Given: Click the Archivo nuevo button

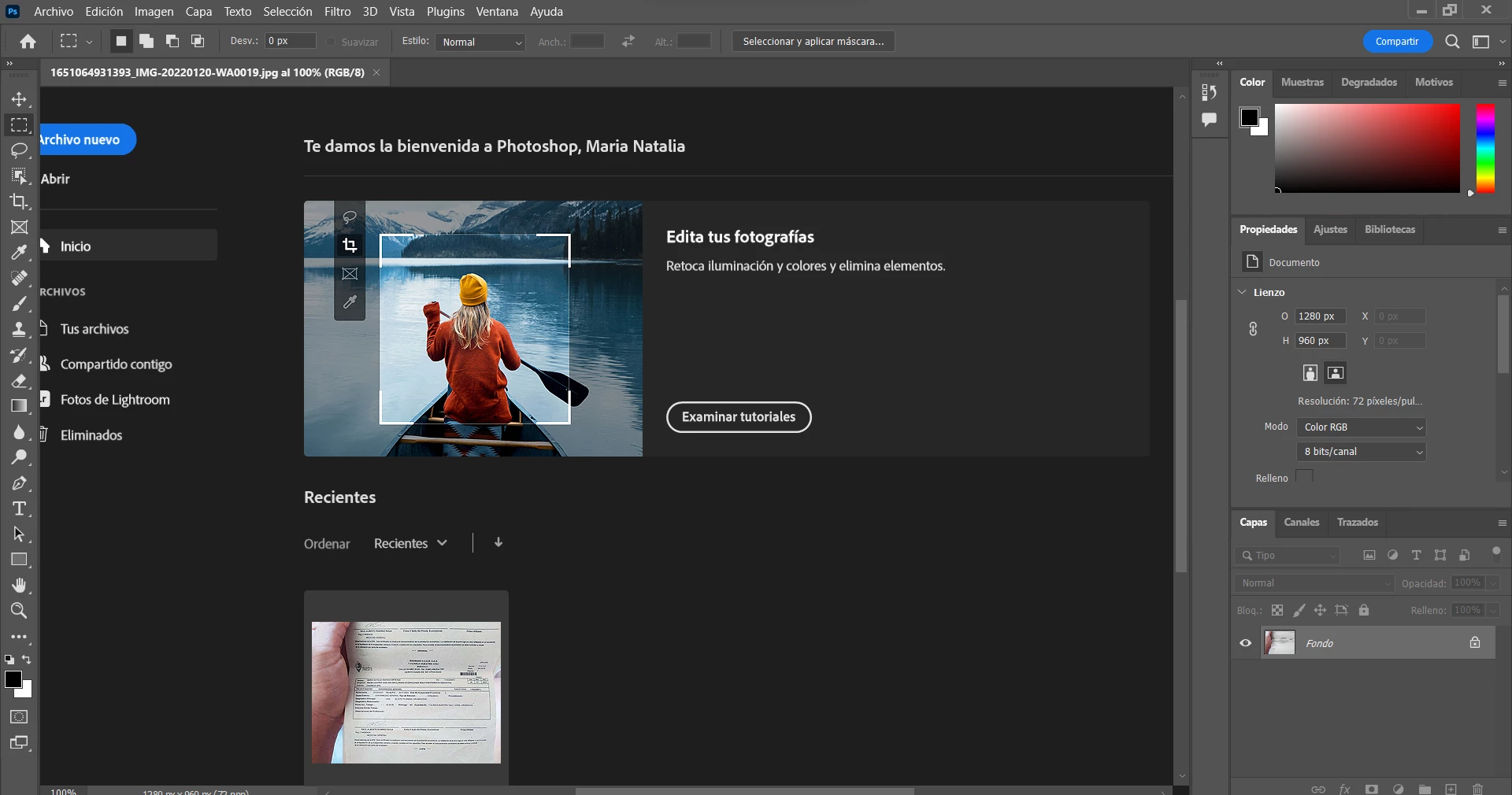Looking at the screenshot, I should coord(87,139).
